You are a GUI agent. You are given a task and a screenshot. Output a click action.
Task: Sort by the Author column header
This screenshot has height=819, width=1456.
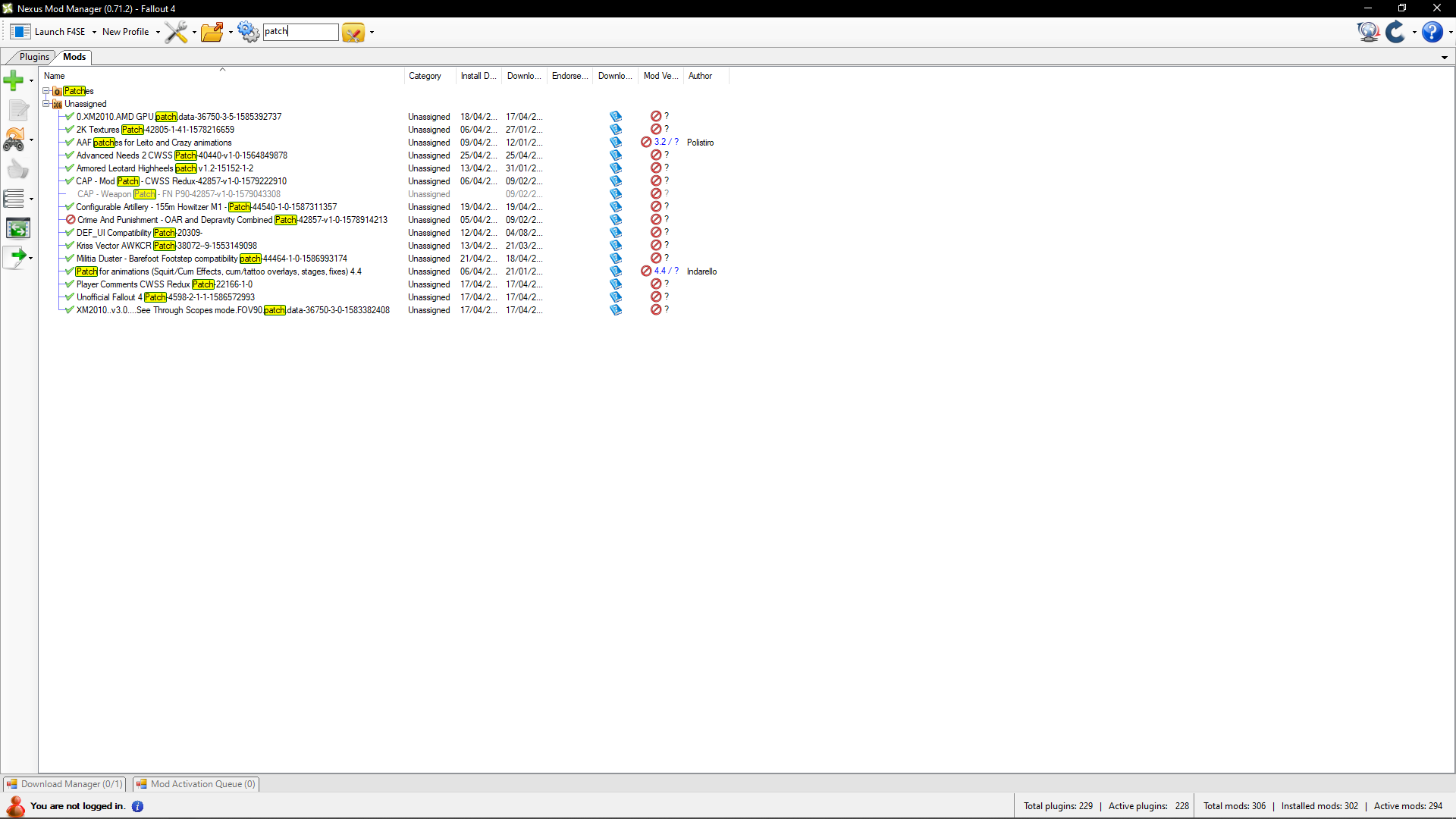706,76
